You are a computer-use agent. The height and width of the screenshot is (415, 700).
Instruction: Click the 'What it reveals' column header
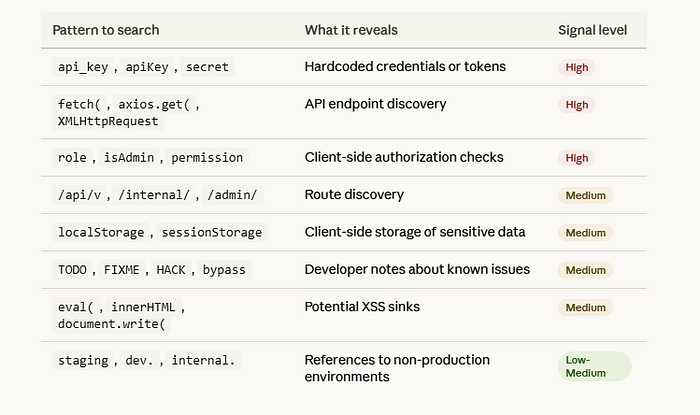351,30
